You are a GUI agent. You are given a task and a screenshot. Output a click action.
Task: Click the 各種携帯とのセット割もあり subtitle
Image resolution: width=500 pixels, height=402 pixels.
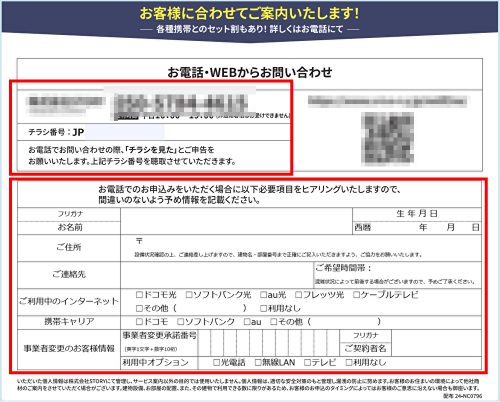(250, 29)
